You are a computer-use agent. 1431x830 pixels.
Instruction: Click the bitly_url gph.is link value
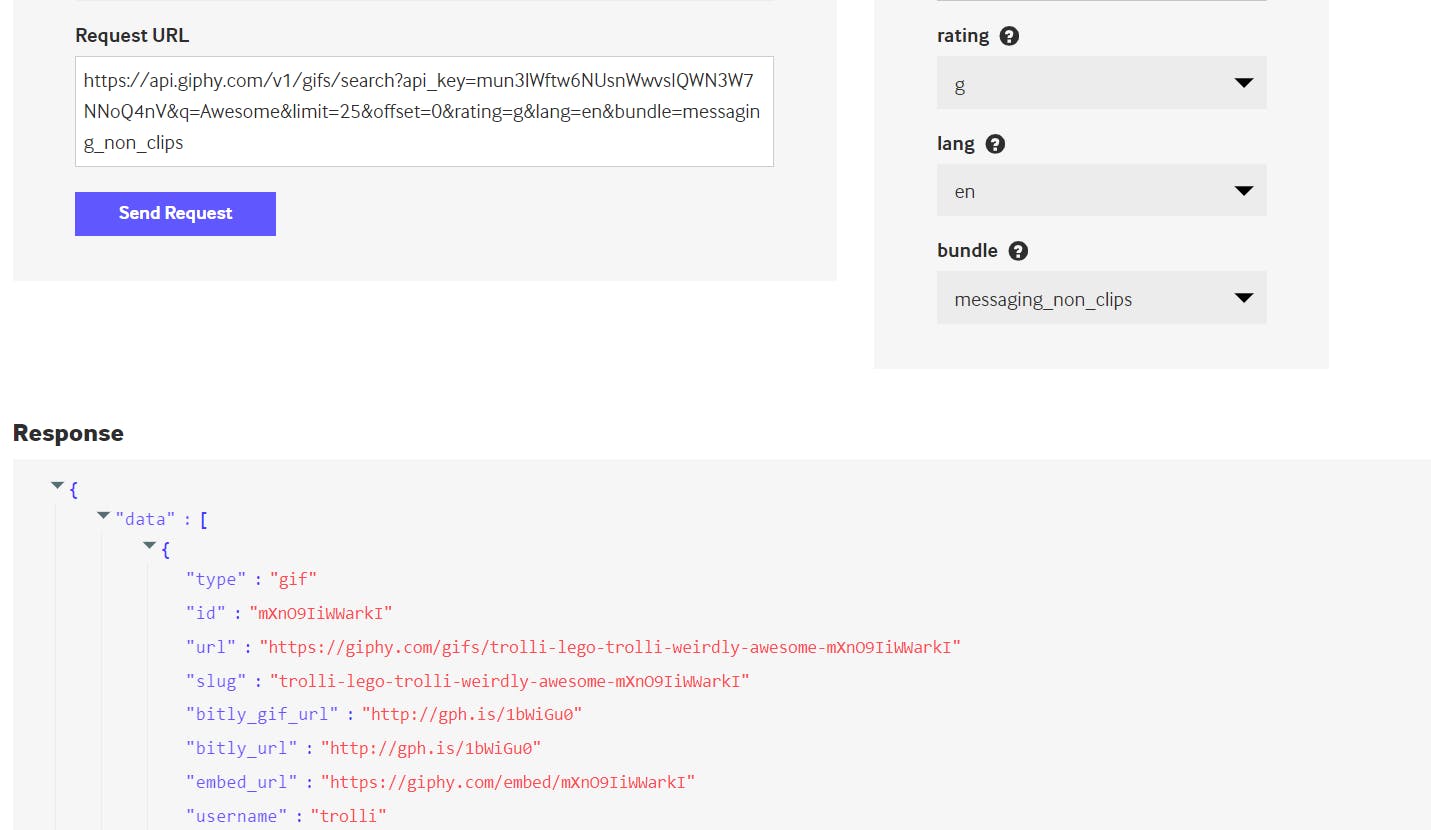click(435, 748)
